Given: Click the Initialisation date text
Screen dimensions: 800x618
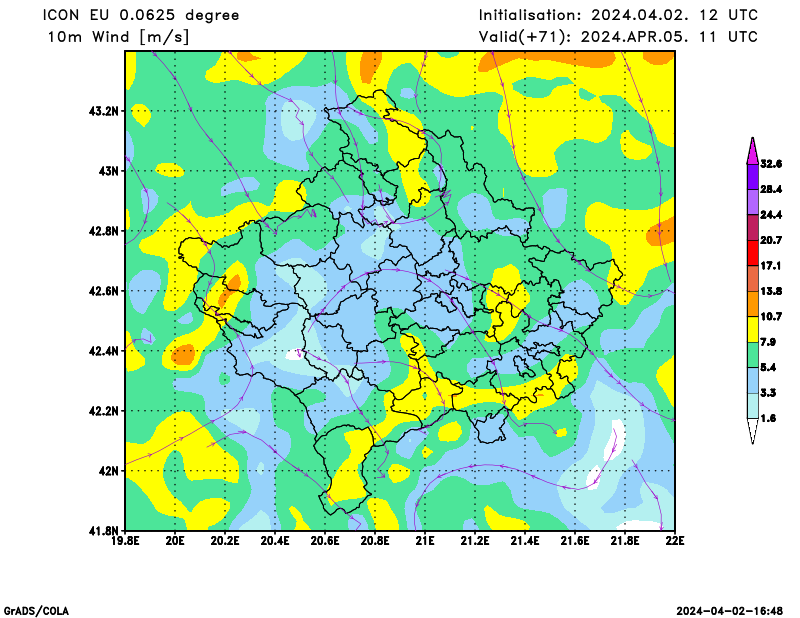Looking at the screenshot, I should [x=618, y=15].
